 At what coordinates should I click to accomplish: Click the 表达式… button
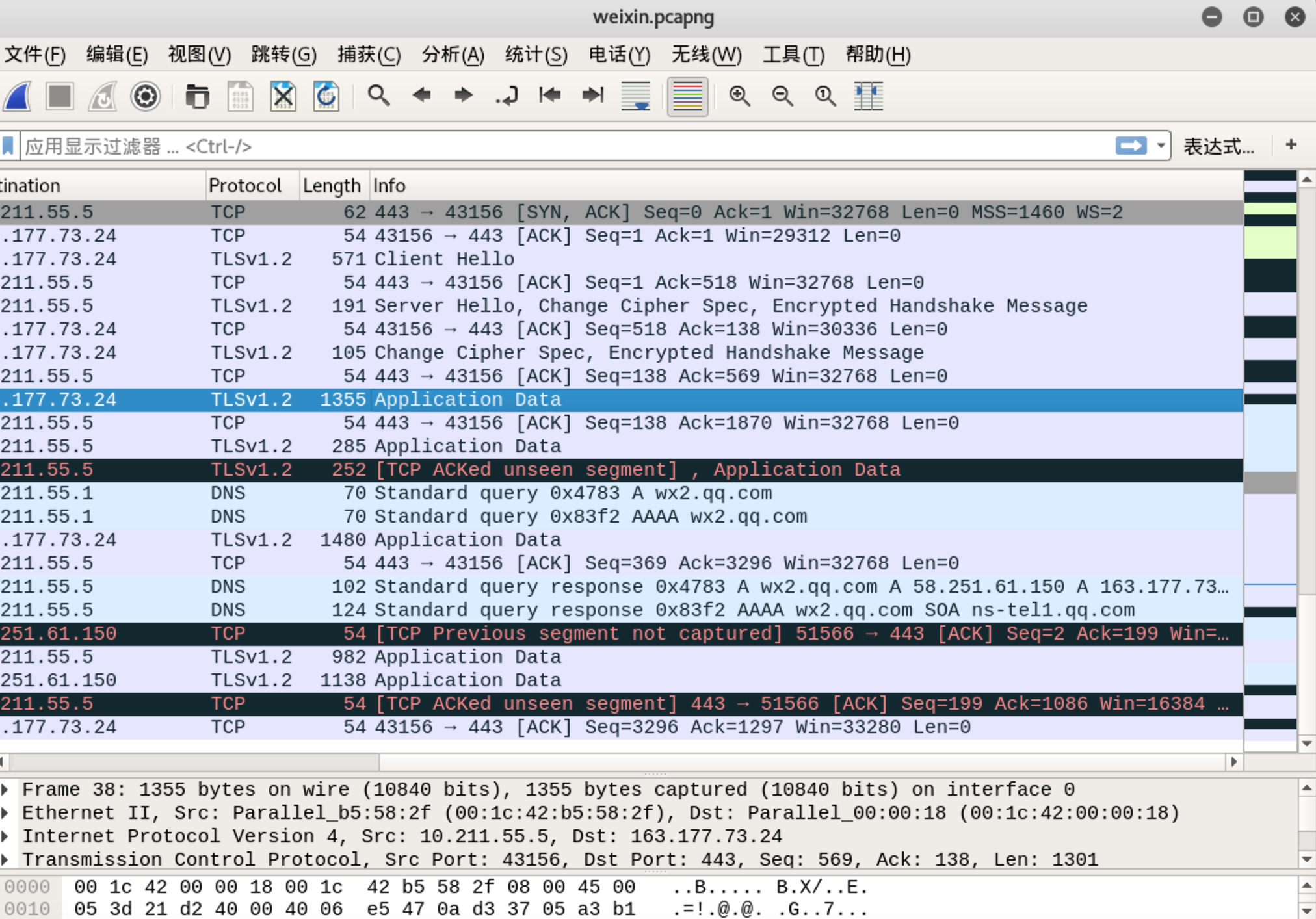click(1218, 146)
